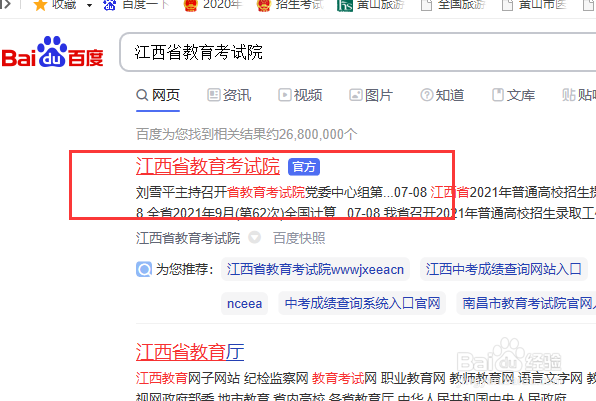The height and width of the screenshot is (401, 596).
Task: Open the 2020年 bookmark
Action: 213,5
